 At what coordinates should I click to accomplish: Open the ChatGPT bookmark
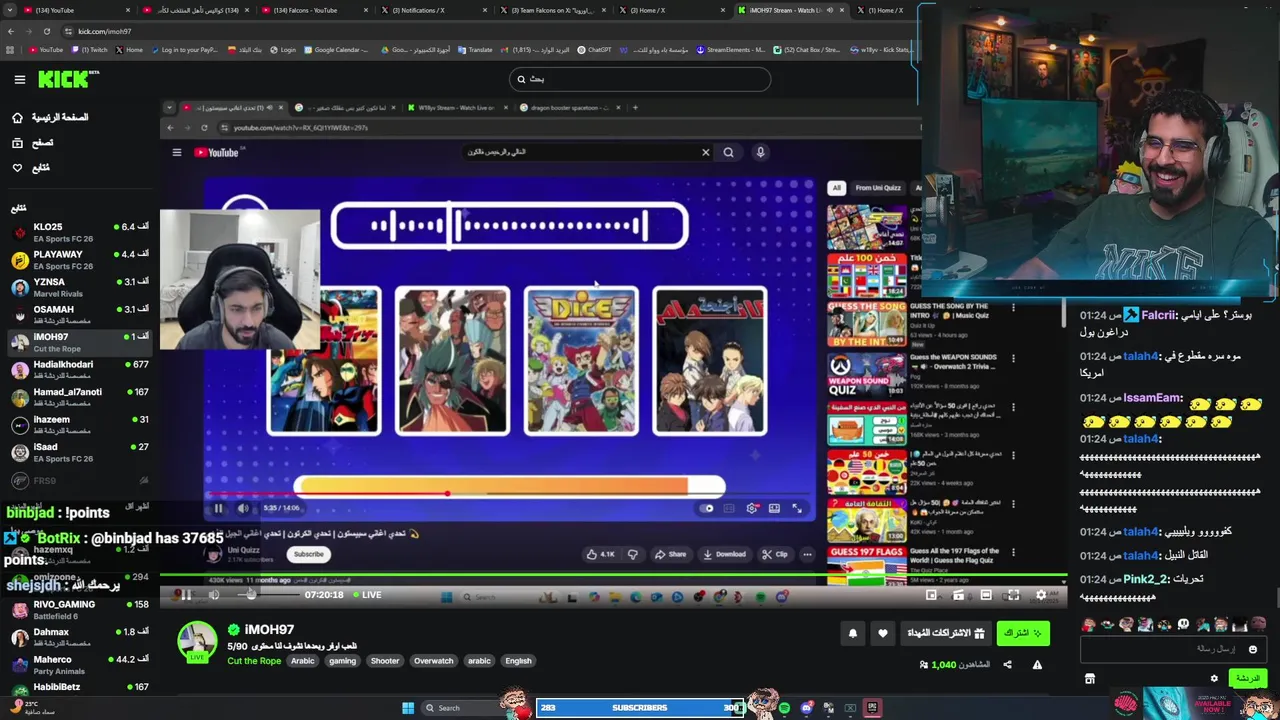[594, 49]
